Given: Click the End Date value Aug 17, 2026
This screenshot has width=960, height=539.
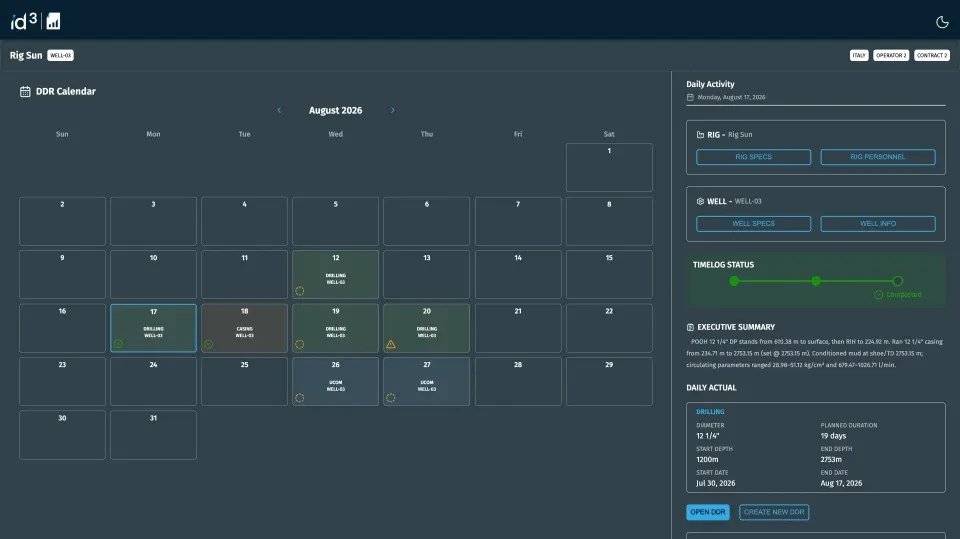Looking at the screenshot, I should point(841,483).
